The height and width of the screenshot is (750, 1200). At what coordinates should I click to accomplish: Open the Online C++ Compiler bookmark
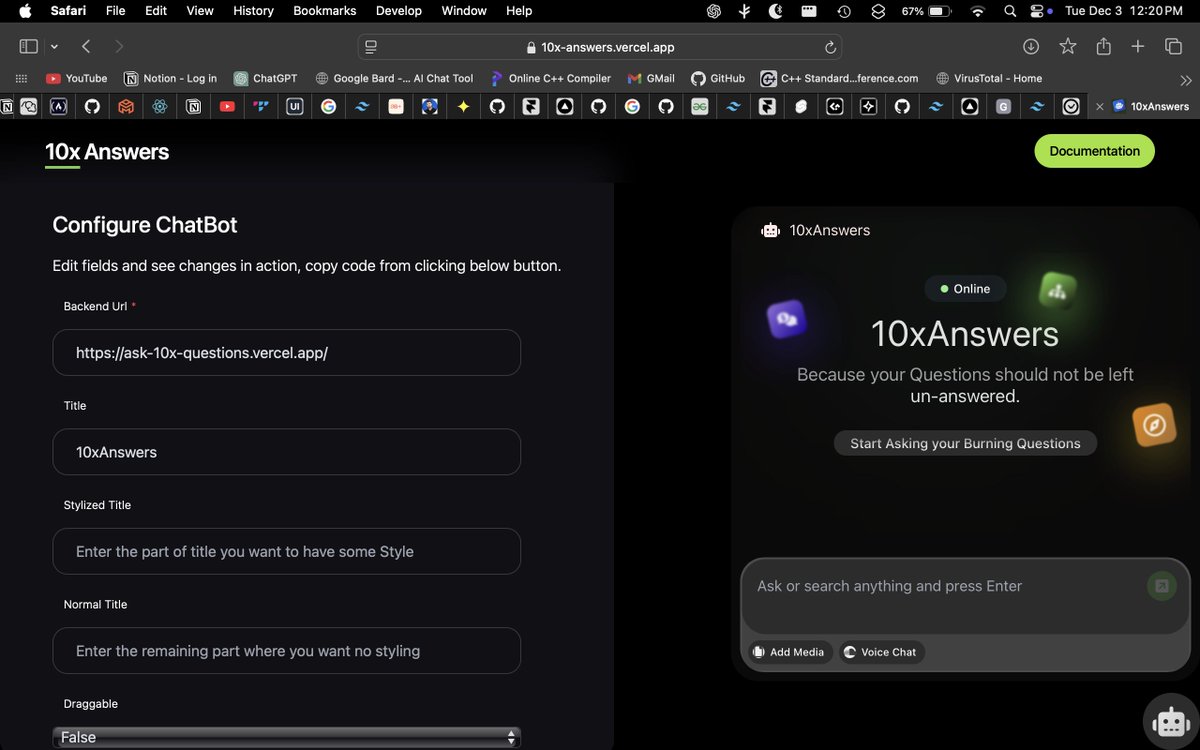click(x=551, y=78)
